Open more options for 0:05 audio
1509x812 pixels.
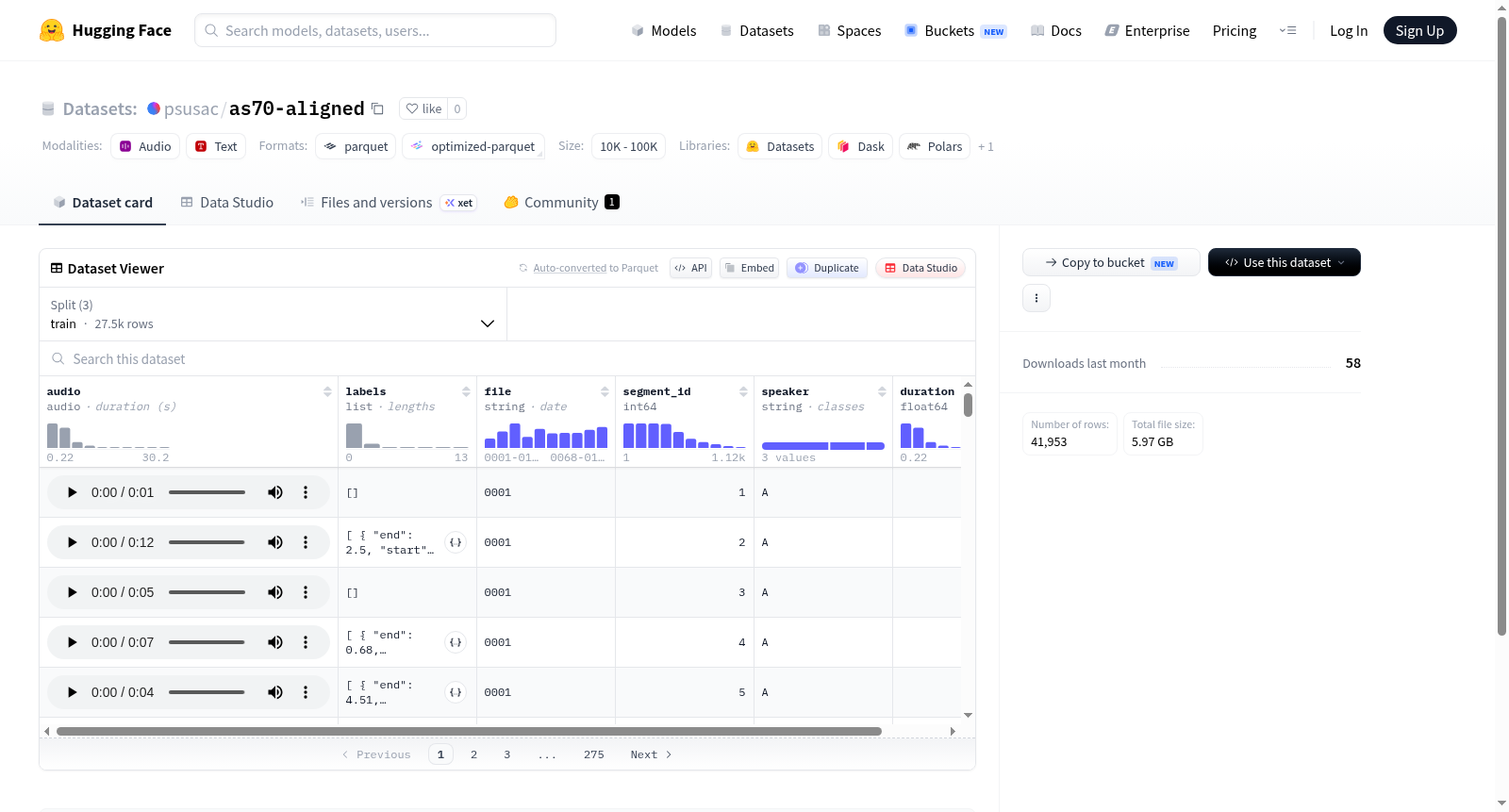click(x=306, y=592)
